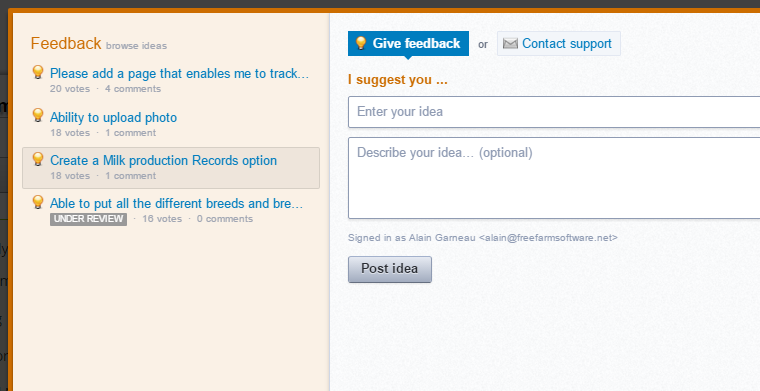Click the lightbulb icon in Give feedback tab
Viewport: 760px width, 391px height.
(x=361, y=43)
